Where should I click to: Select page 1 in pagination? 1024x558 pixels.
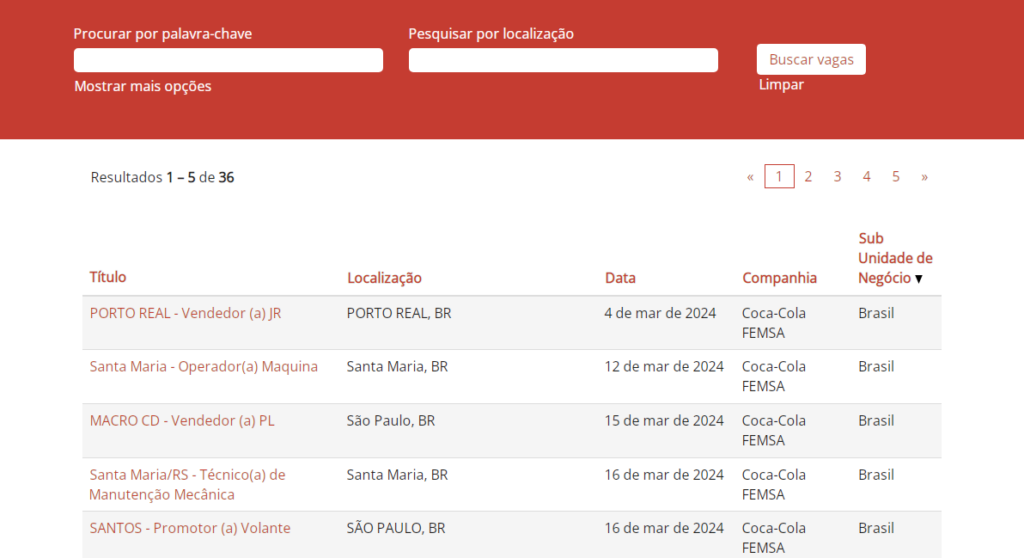[x=779, y=176]
